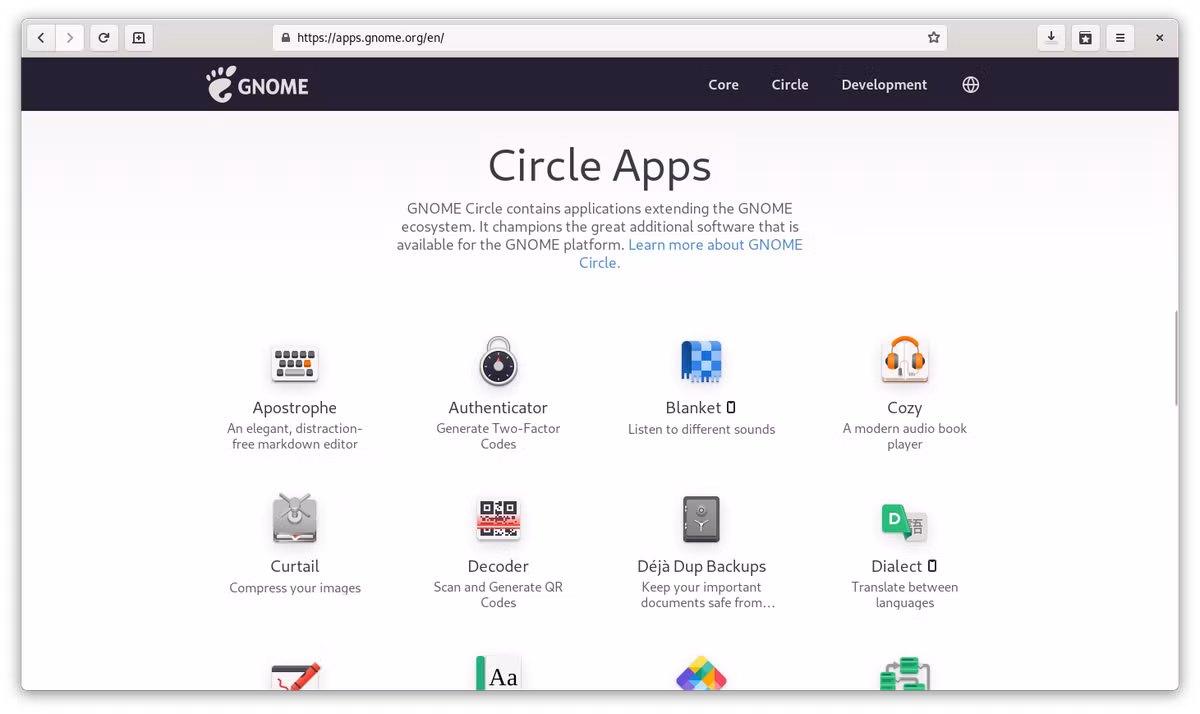The width and height of the screenshot is (1200, 714).
Task: Reload the page
Action: 103,38
